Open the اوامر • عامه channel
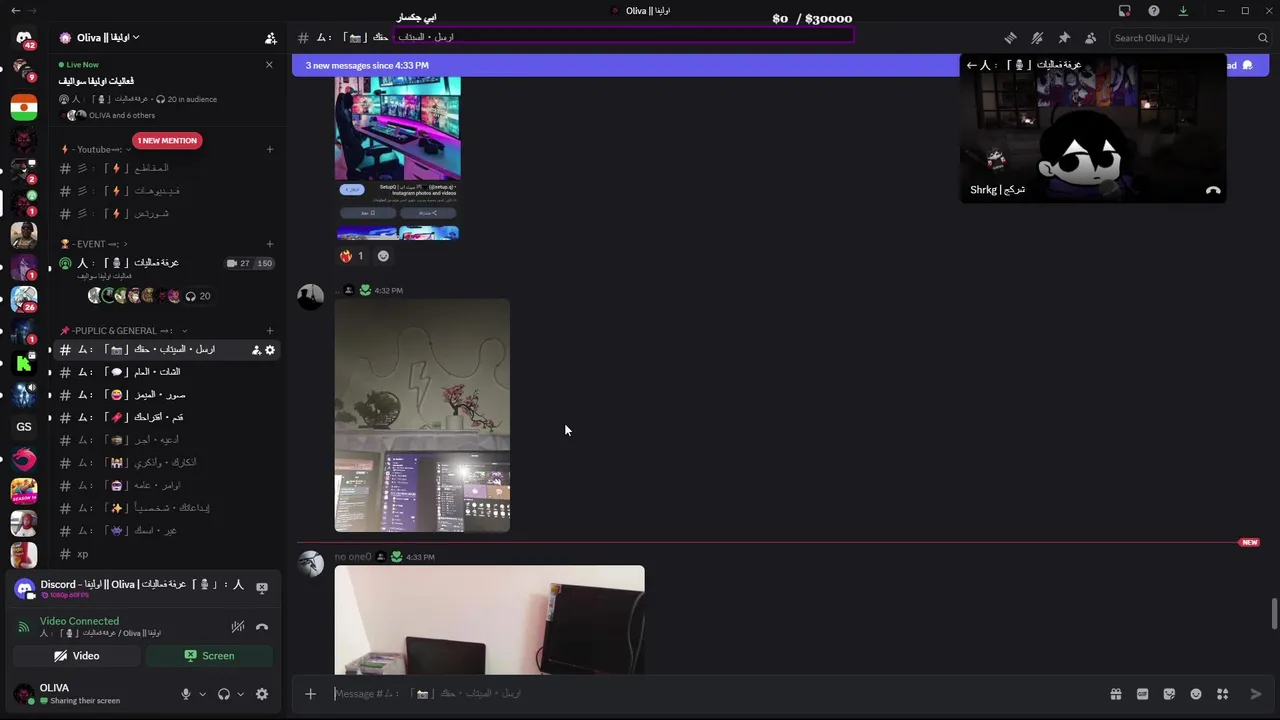The image size is (1280, 720). (166, 486)
